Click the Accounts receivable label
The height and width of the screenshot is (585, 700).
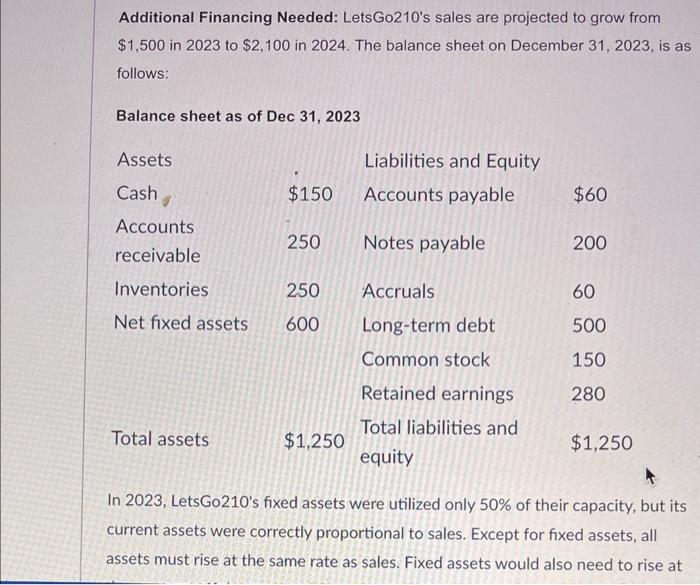tap(157, 241)
